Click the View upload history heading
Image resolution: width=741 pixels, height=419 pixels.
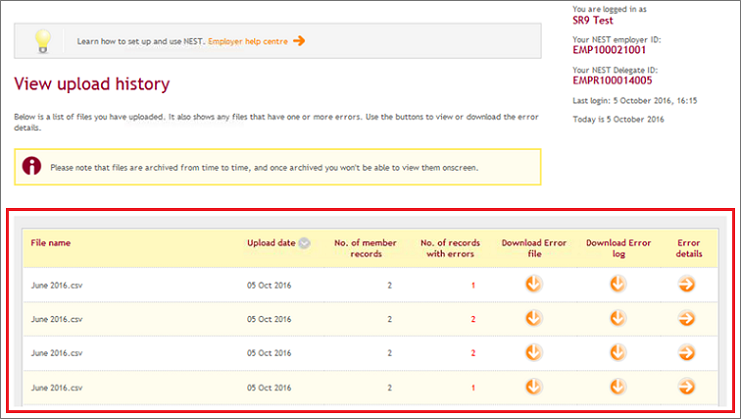pos(92,84)
